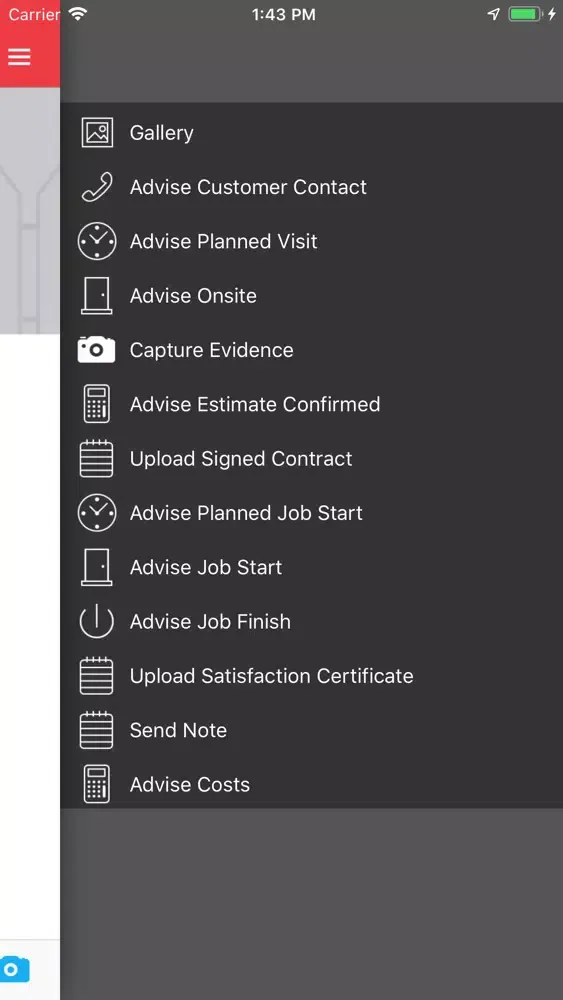Tap calculator icon next to Advise Costs
The height and width of the screenshot is (1000, 563).
tap(97, 784)
